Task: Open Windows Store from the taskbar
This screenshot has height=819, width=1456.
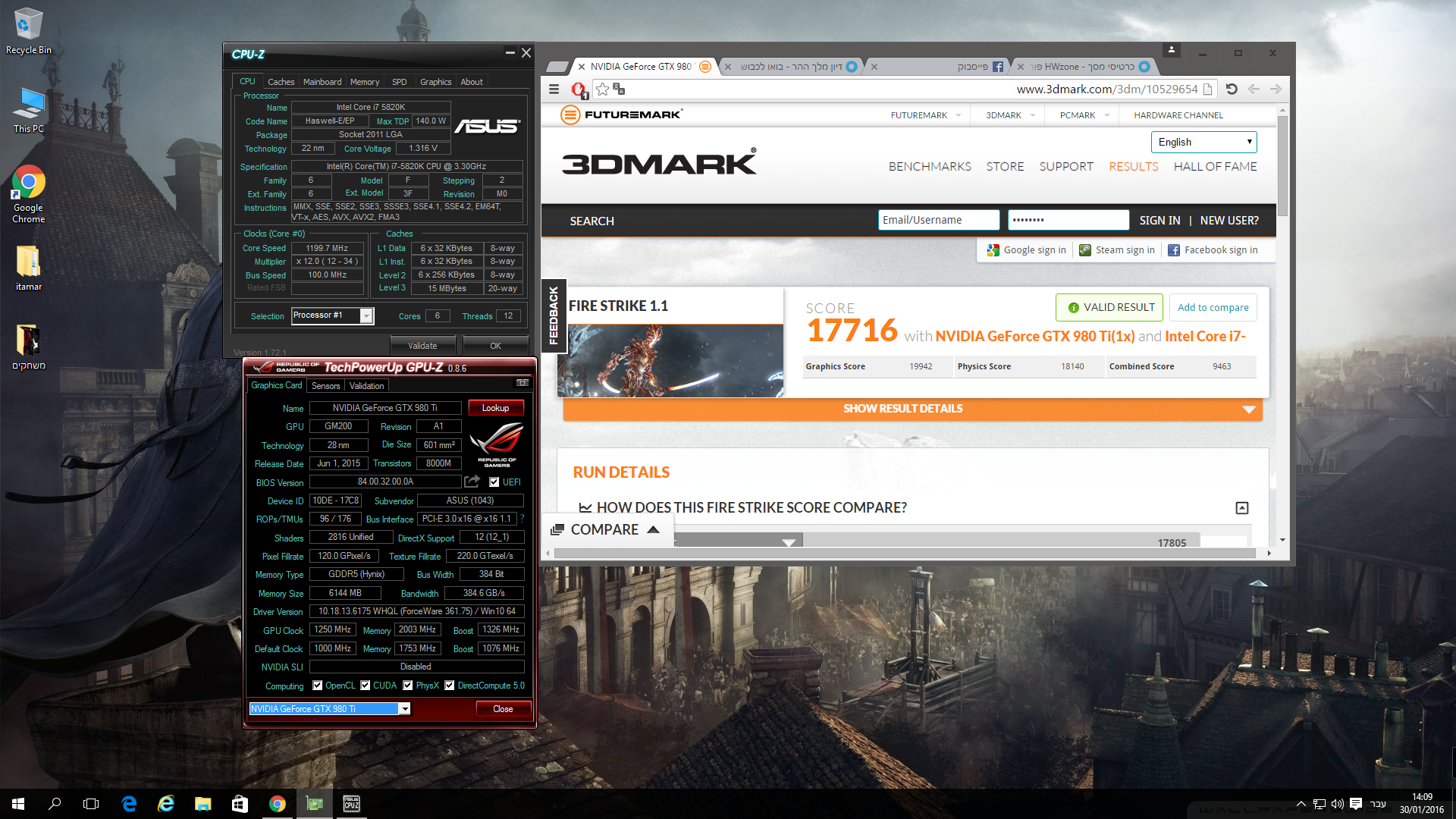Action: [240, 804]
